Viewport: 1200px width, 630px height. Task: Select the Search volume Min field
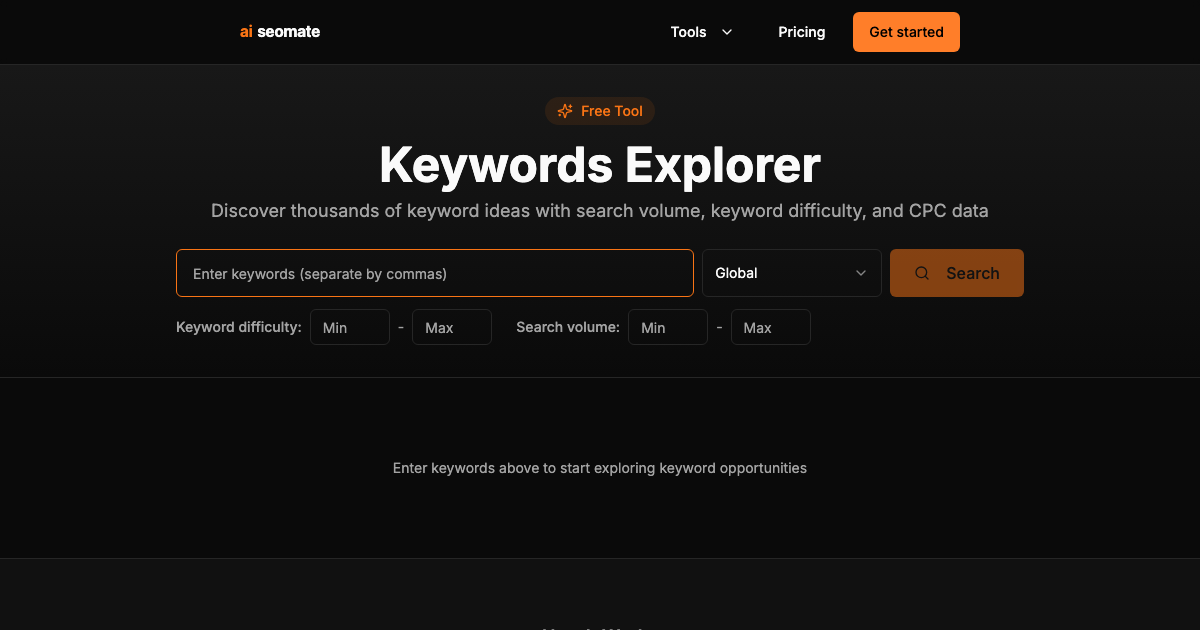click(667, 327)
